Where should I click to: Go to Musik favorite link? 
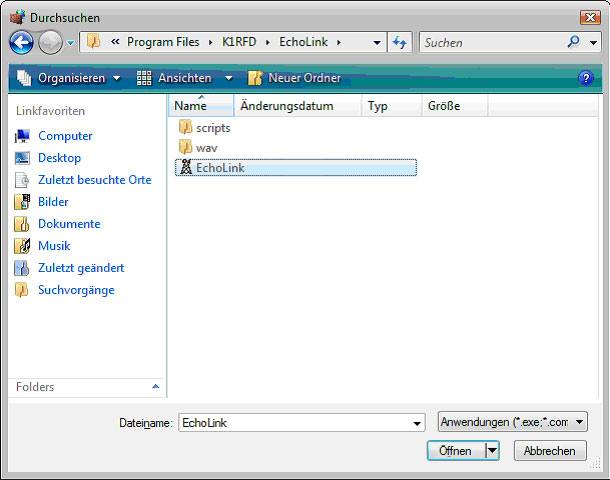(x=54, y=246)
